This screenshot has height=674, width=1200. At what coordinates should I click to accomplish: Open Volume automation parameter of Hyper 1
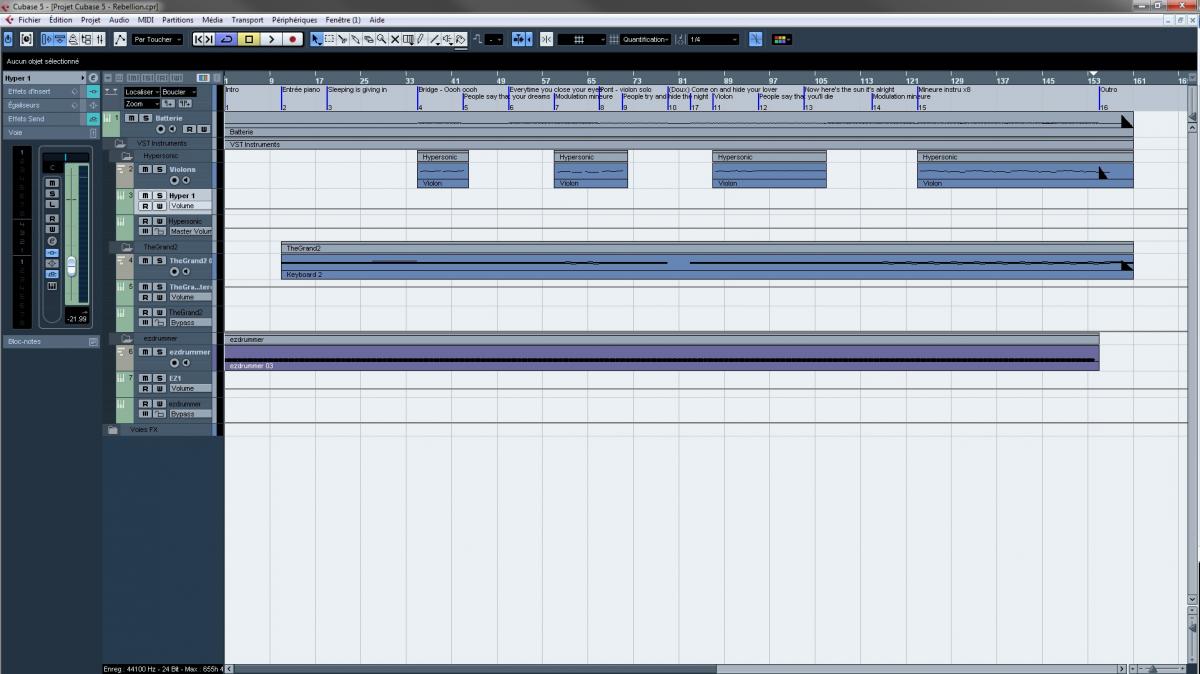[190, 206]
